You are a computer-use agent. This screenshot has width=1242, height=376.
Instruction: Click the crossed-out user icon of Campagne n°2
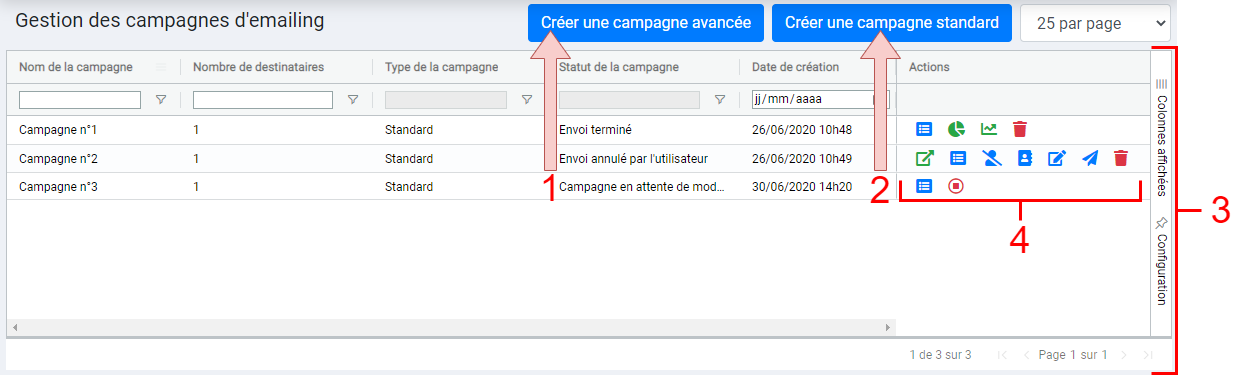pyautogui.click(x=991, y=158)
